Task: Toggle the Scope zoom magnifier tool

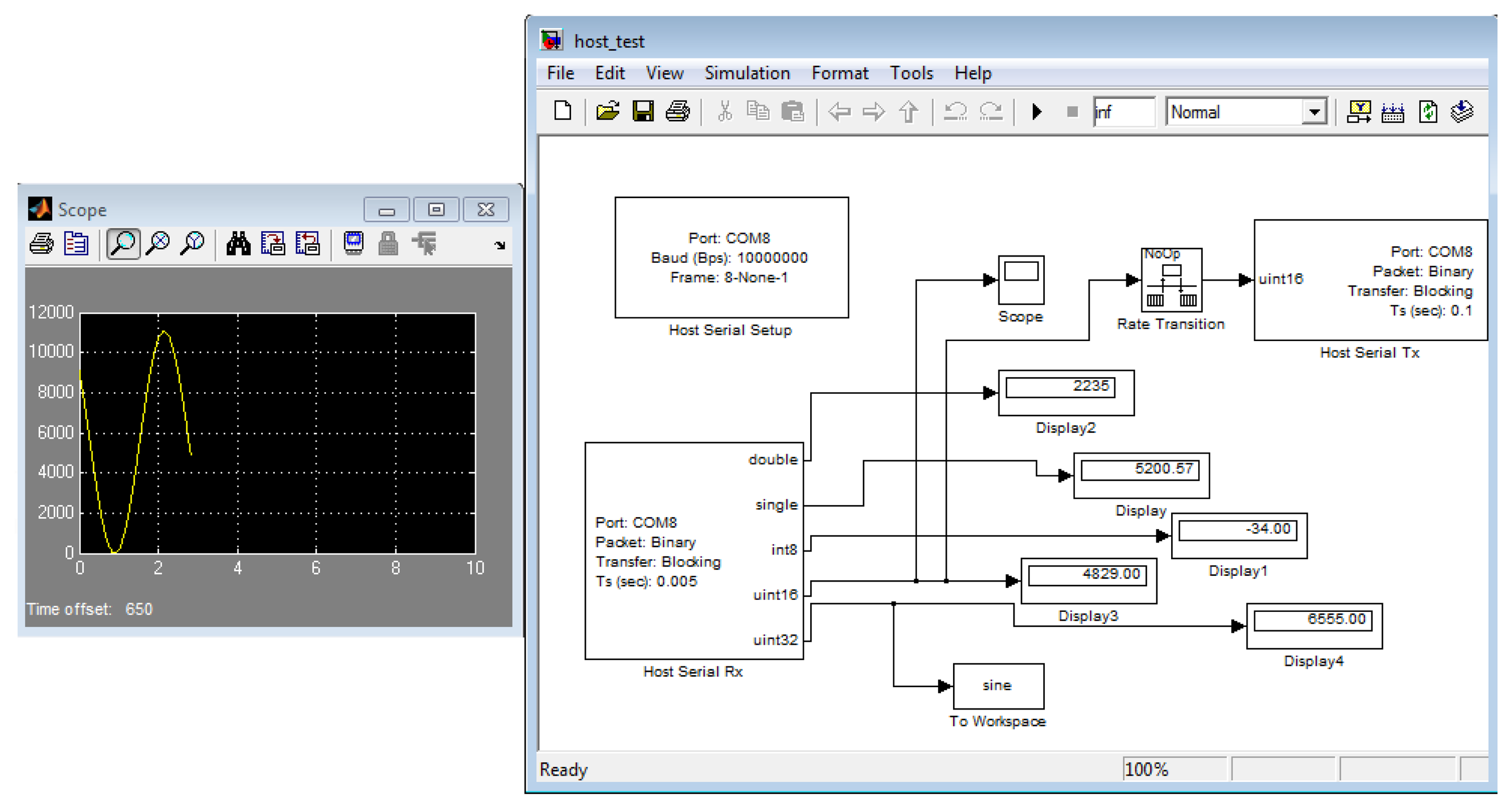Action: [123, 244]
